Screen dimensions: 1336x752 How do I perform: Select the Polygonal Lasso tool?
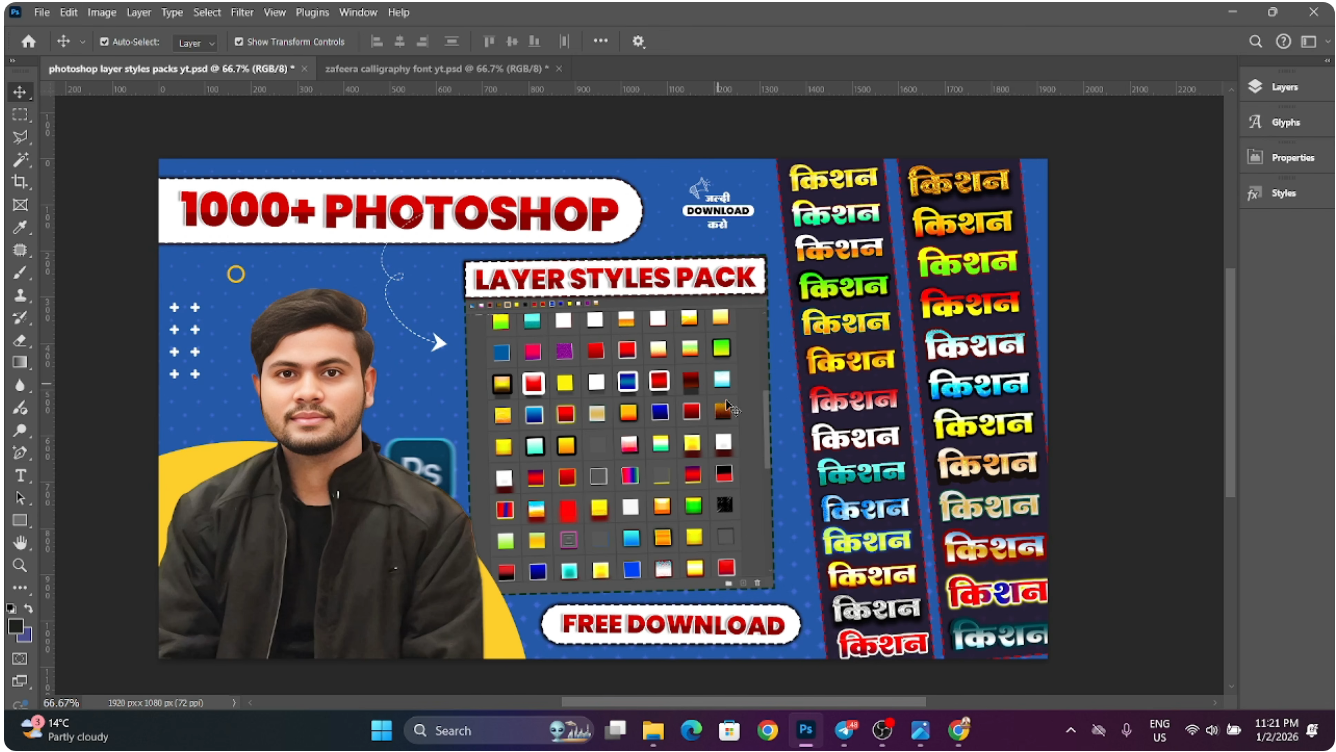click(20, 137)
